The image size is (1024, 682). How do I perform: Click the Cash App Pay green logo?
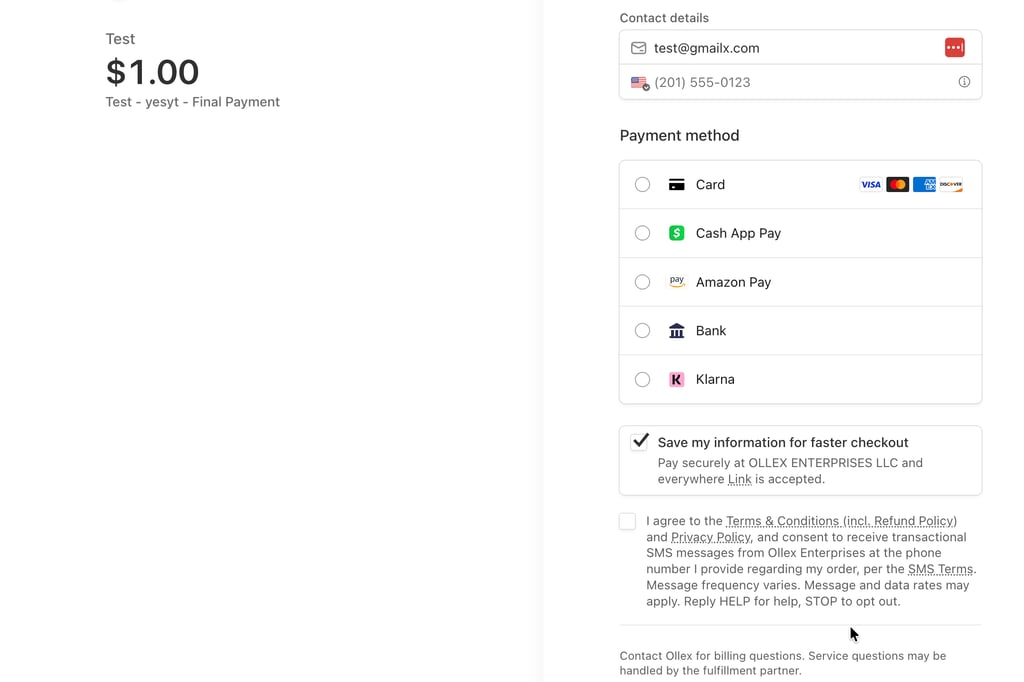tap(676, 233)
